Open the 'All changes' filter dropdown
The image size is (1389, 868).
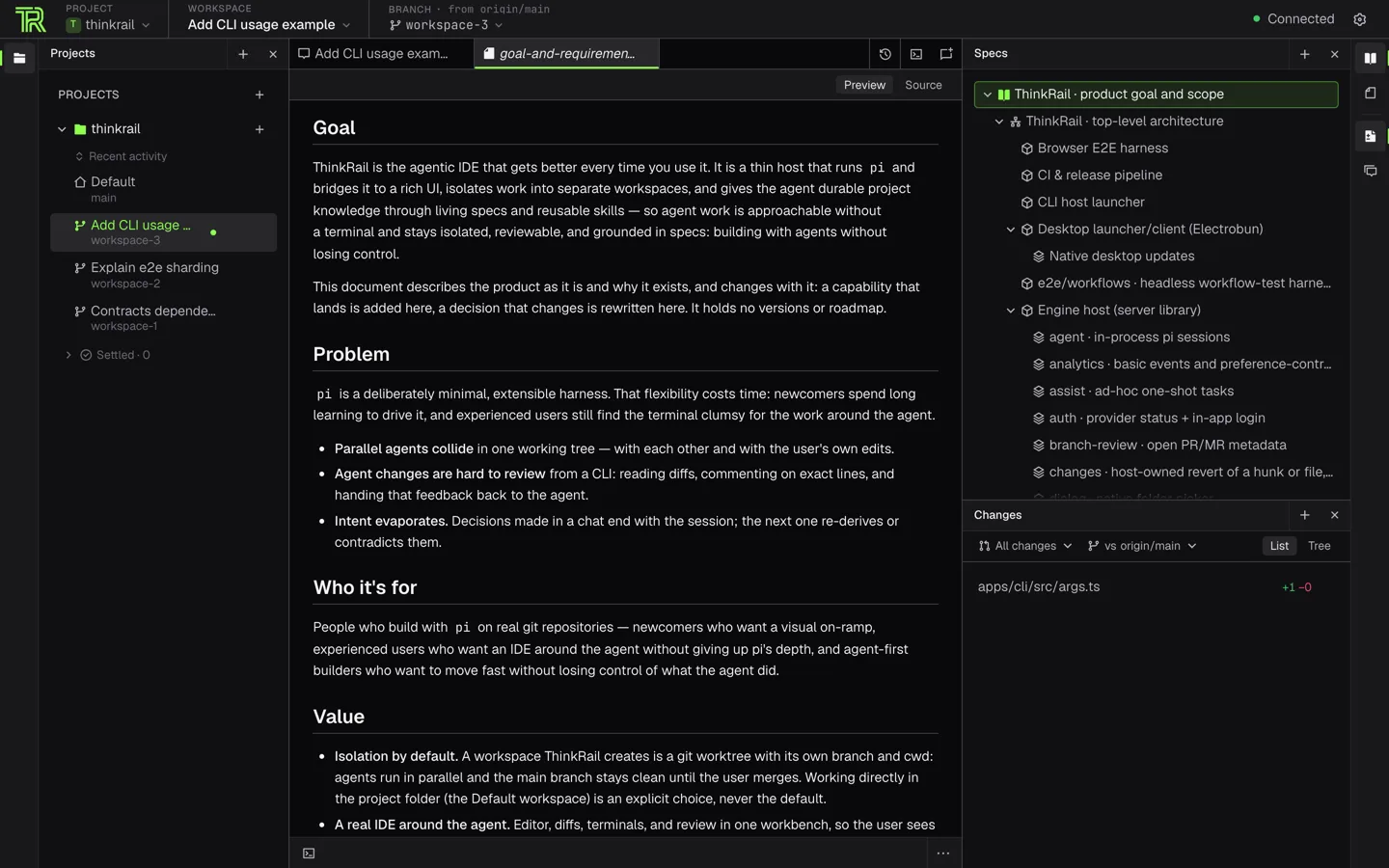[x=1025, y=546]
